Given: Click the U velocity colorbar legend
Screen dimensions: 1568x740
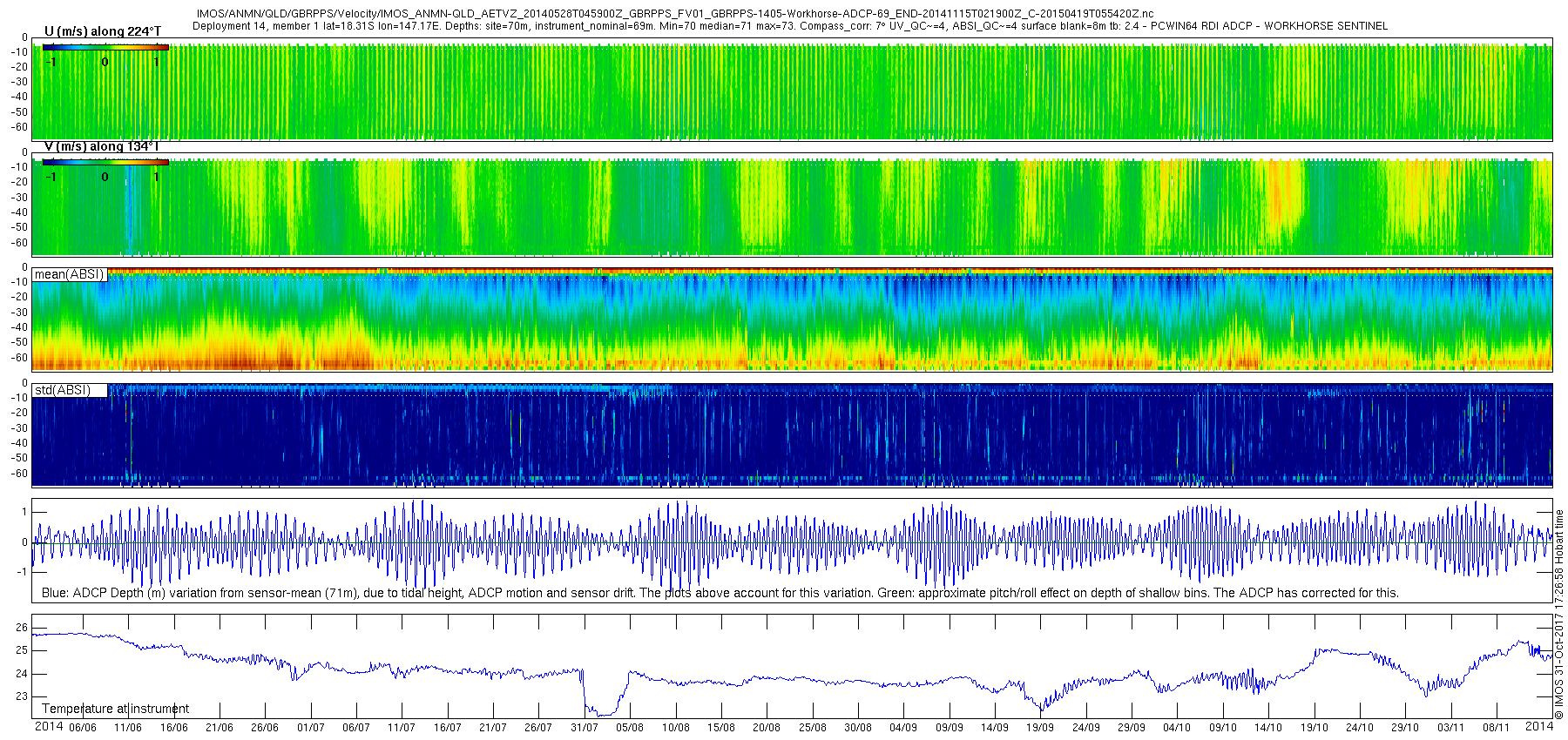Looking at the screenshot, I should [x=105, y=47].
